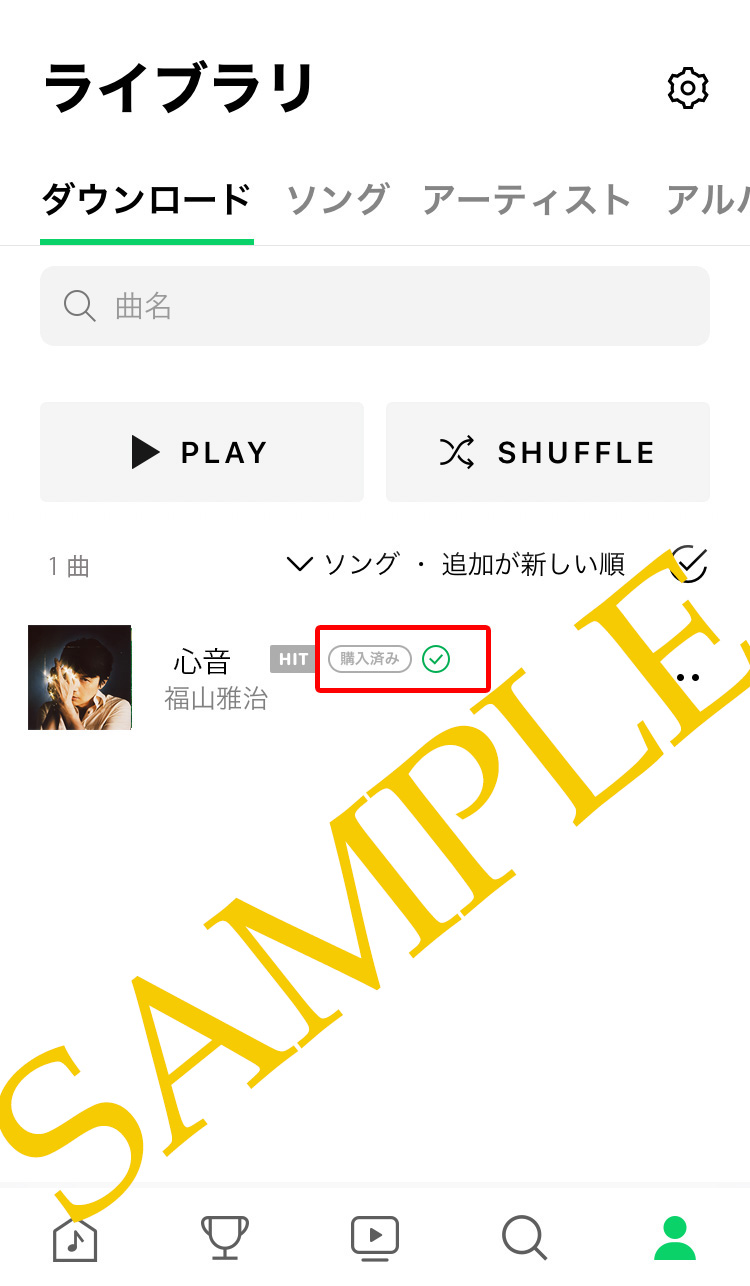Open the video tab in bottom bar

coord(375,1237)
